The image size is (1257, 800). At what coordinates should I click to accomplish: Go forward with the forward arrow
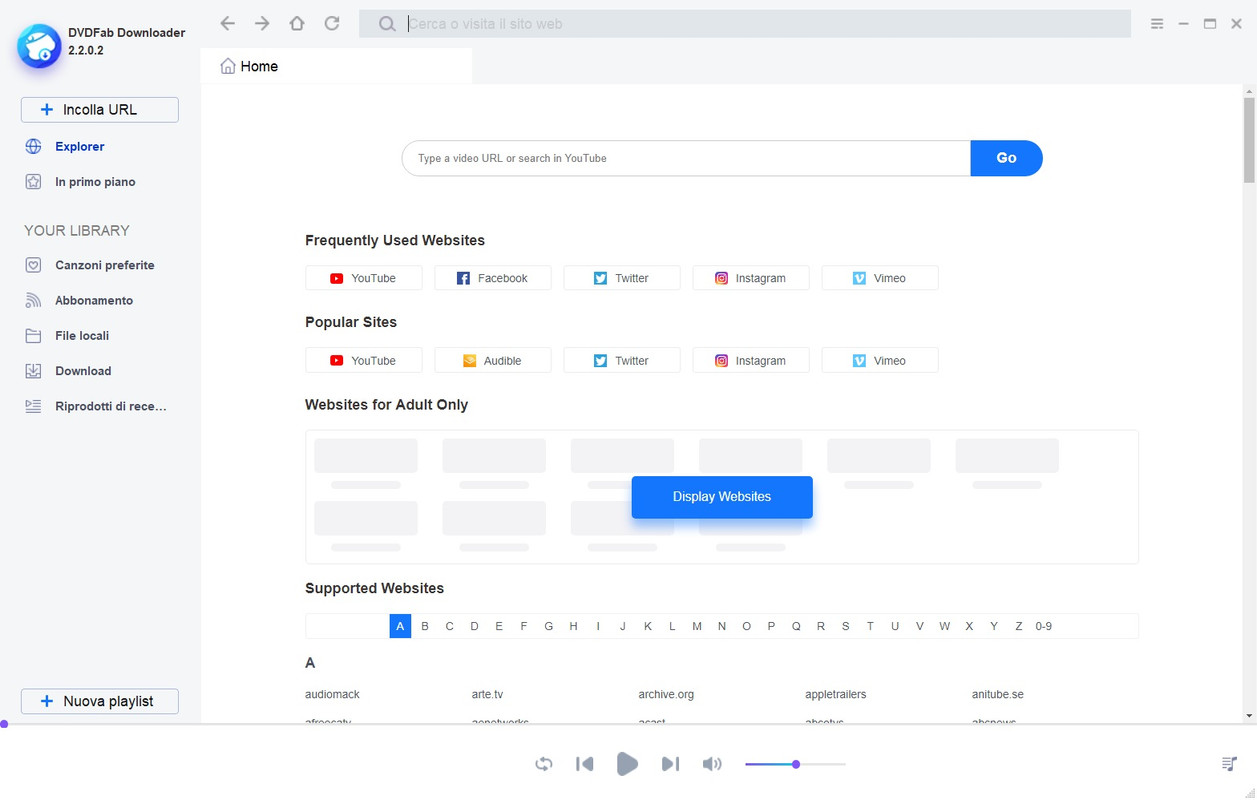click(262, 23)
